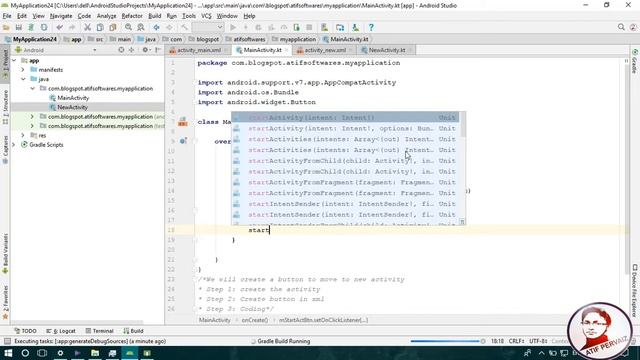Open Device File Explorer side panel
Viewport: 640px width, 360px height.
(635, 290)
